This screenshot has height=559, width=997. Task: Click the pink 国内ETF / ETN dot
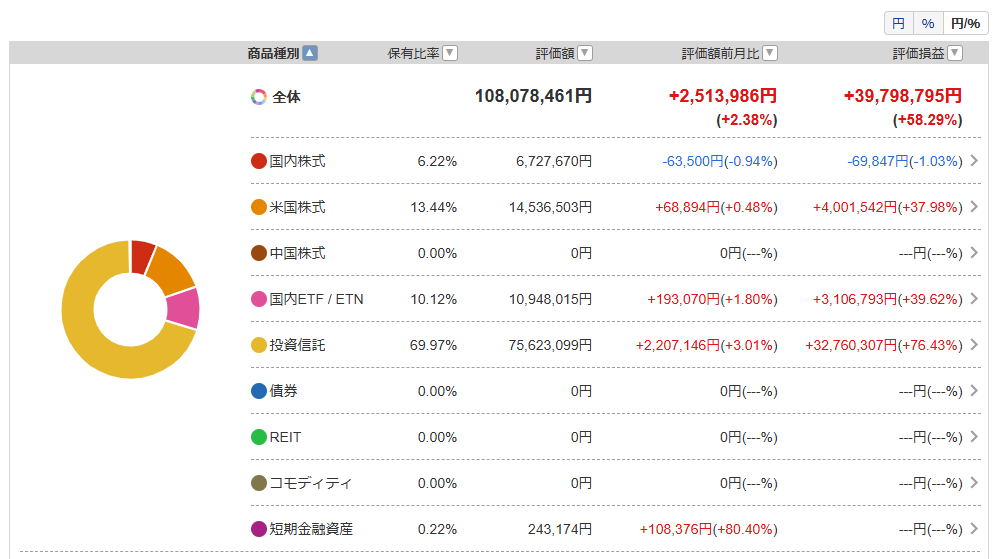point(259,299)
